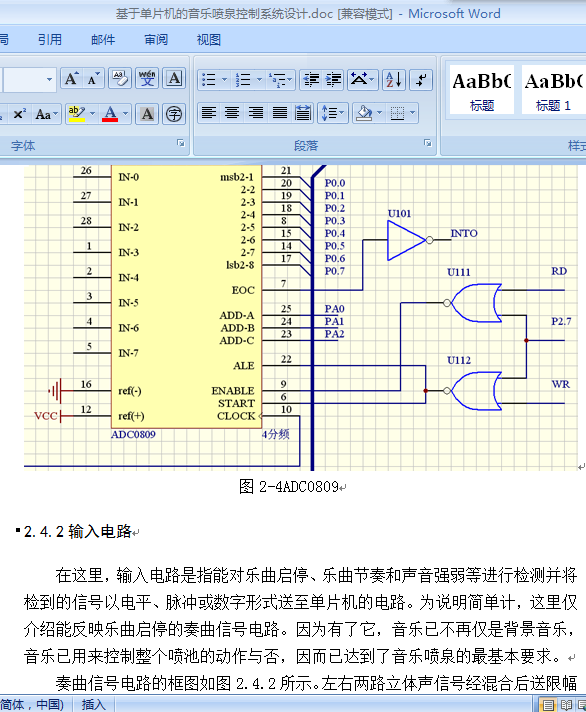This screenshot has width=586, height=712.
Task: Click the Sort A-Z icon
Action: 394,80
